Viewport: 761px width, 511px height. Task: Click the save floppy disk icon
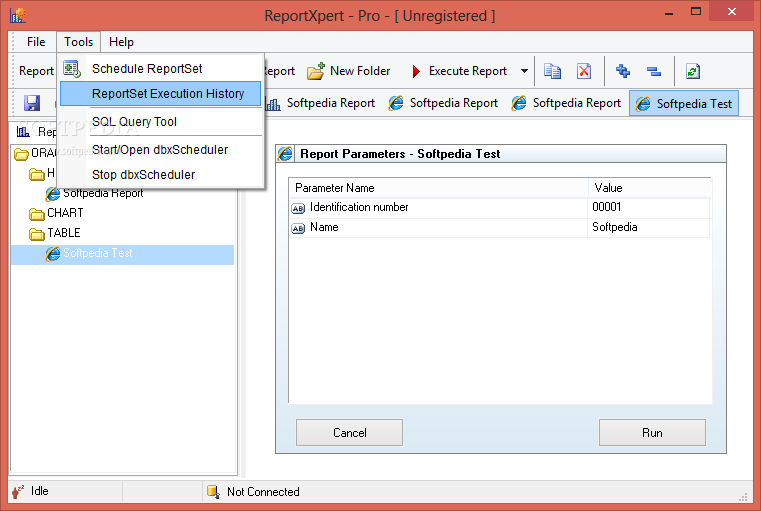32,103
